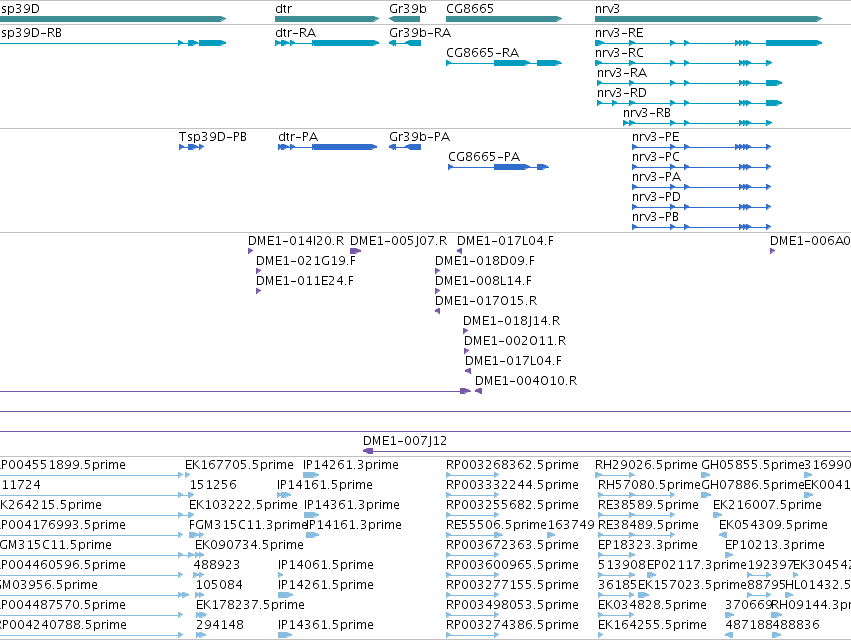This screenshot has width=851, height=640.
Task: Click the DME1-002O11.R feature label
Action: [x=515, y=341]
